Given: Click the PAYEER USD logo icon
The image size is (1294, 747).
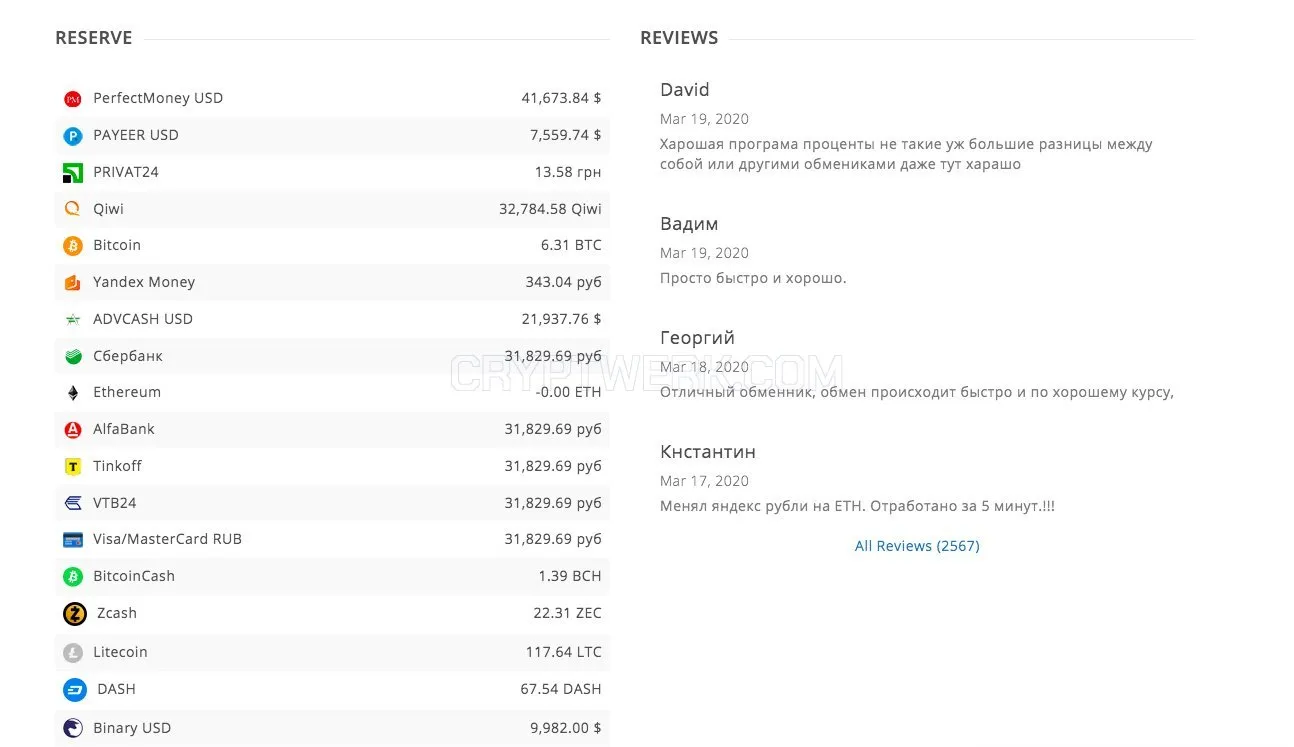Looking at the screenshot, I should pyautogui.click(x=73, y=136).
